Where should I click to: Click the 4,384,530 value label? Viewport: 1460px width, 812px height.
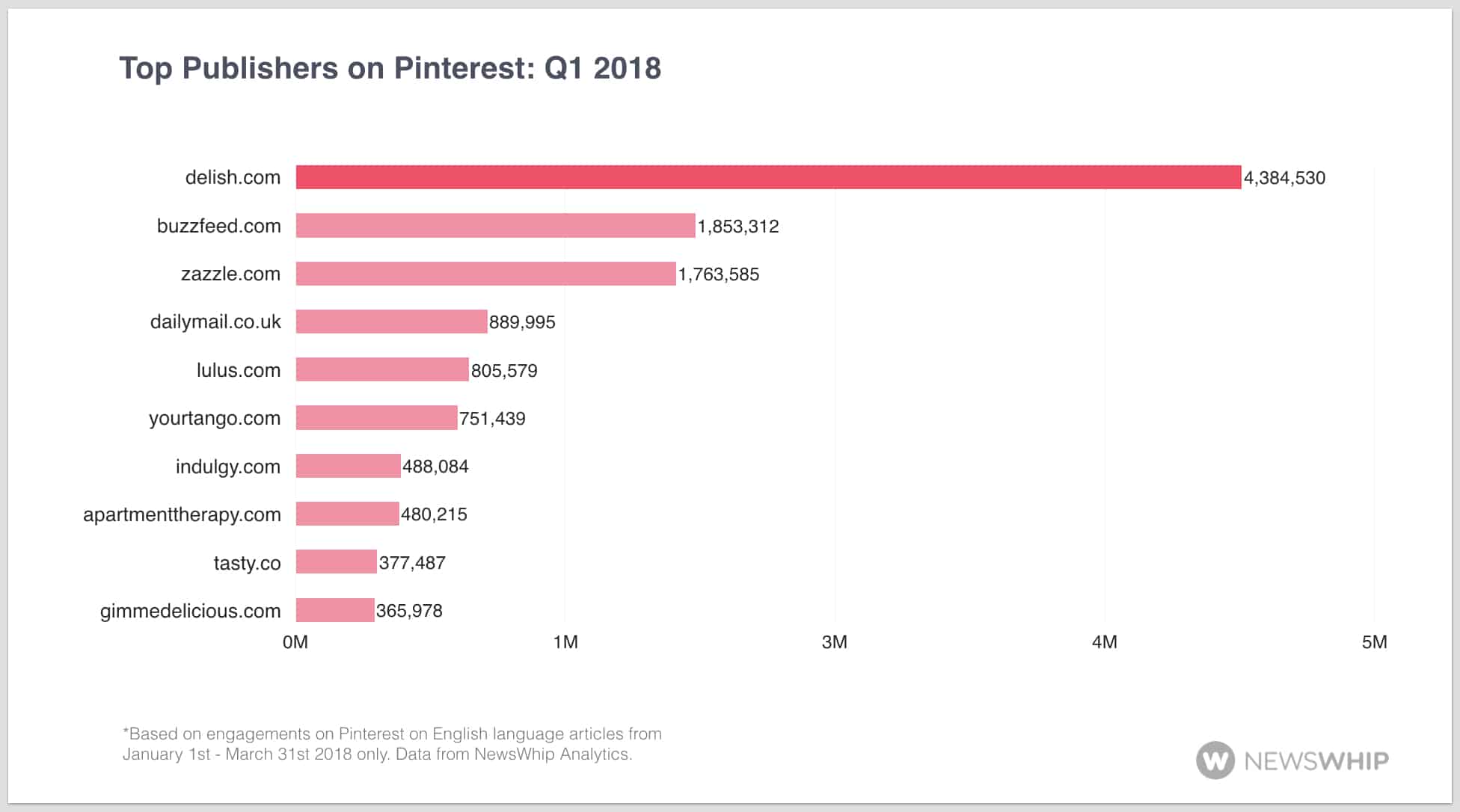coord(1283,178)
